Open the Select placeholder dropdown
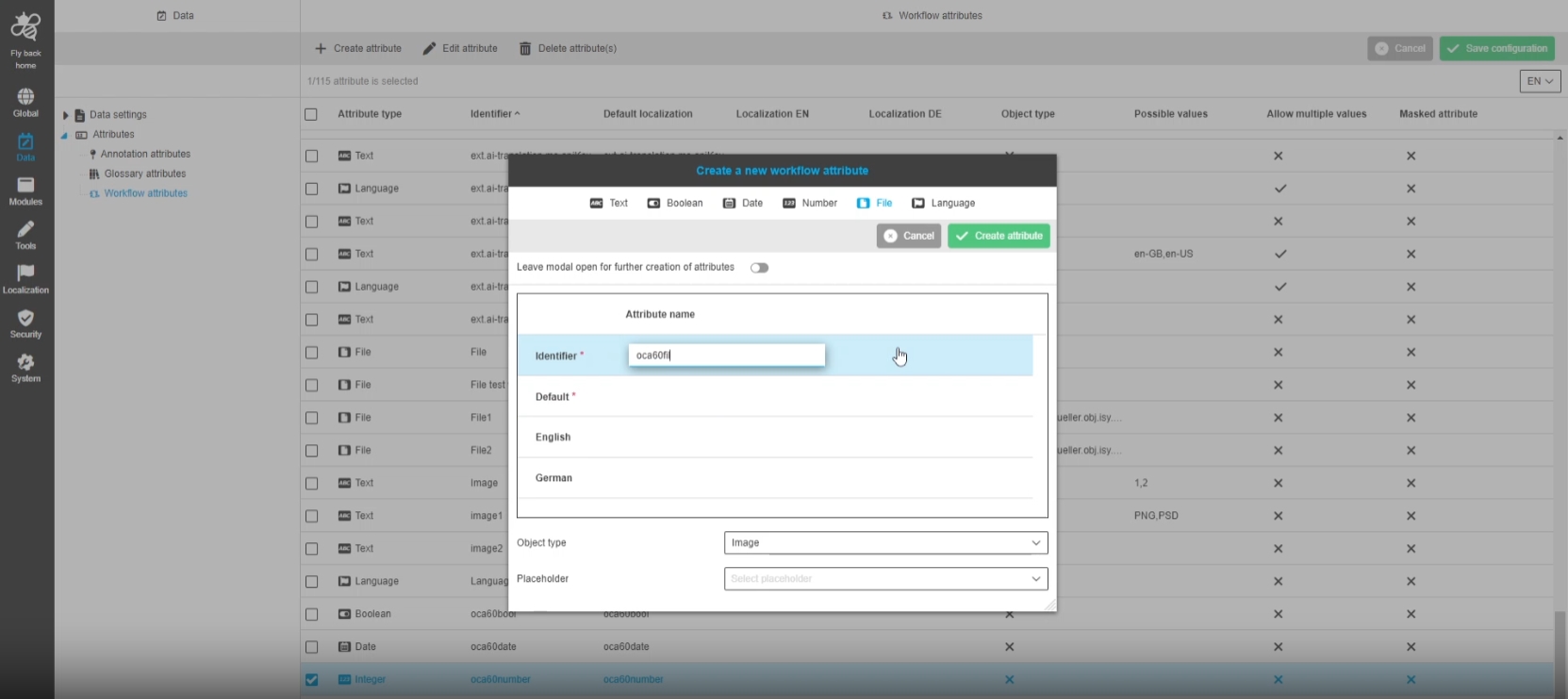Screen dimensions: 1568x699 [885, 579]
